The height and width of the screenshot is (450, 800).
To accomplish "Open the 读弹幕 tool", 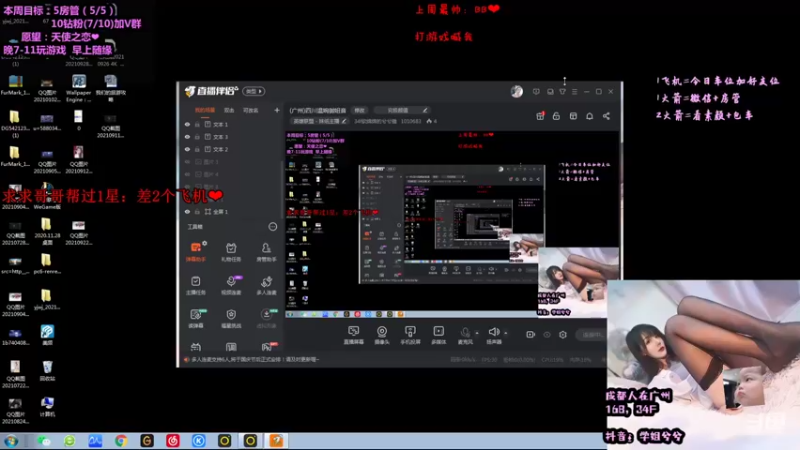I will tap(196, 318).
